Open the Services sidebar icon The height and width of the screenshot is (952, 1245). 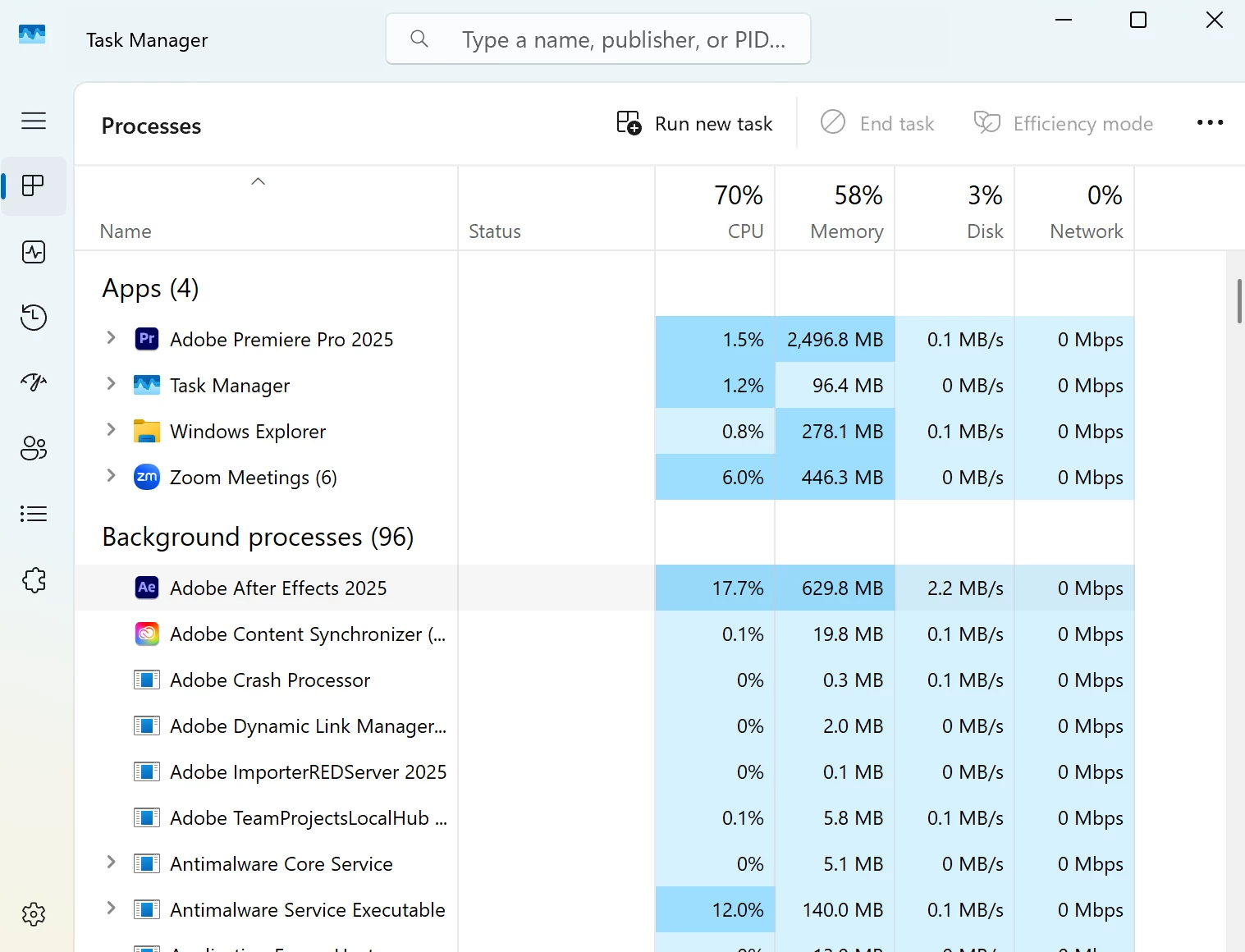34,580
